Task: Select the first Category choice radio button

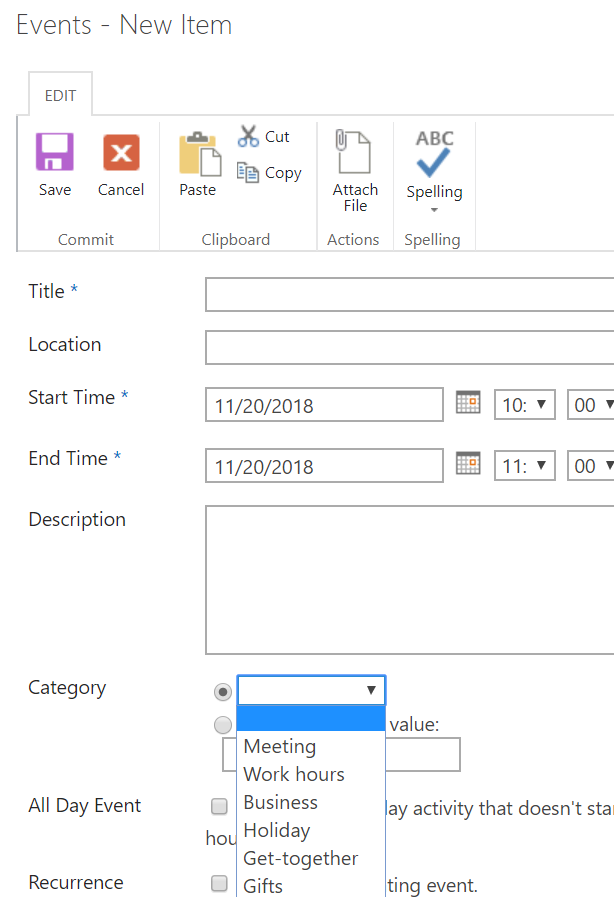Action: [x=223, y=691]
